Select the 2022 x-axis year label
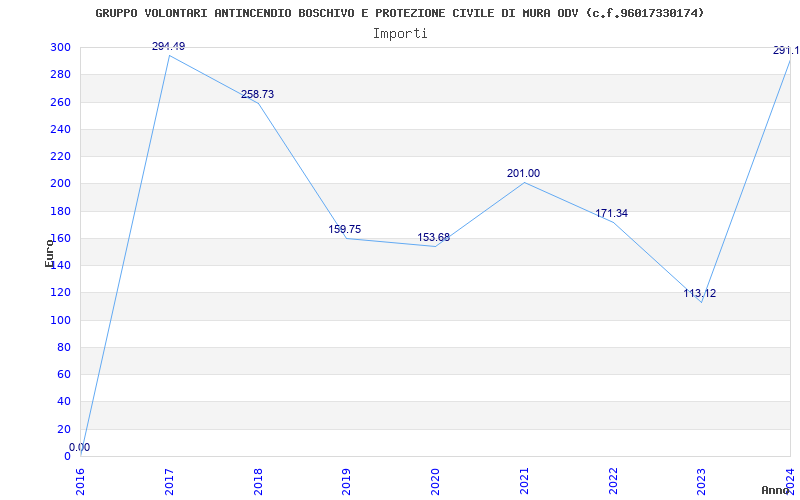 (613, 481)
